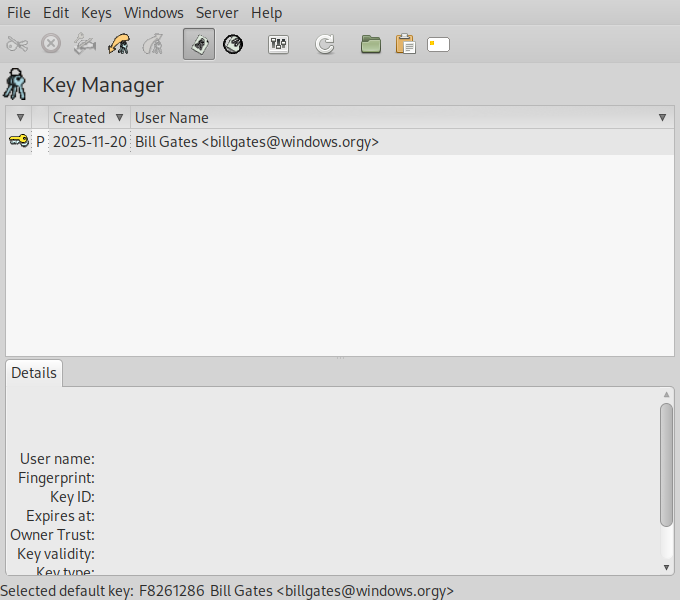Click the details scrollbar up arrow
Viewport: 680px width, 600px height.
pyautogui.click(x=667, y=395)
